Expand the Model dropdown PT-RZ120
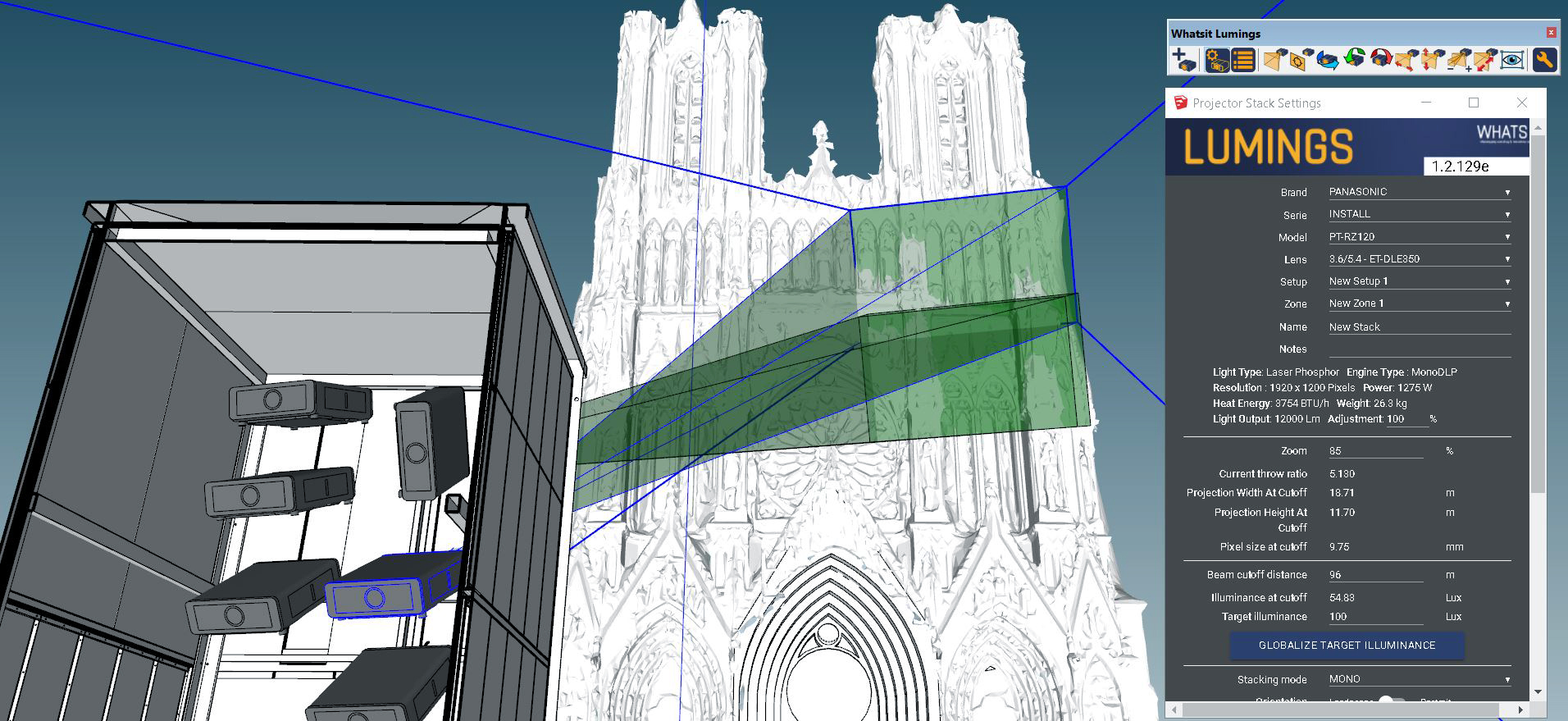The image size is (1568, 721). coord(1420,236)
